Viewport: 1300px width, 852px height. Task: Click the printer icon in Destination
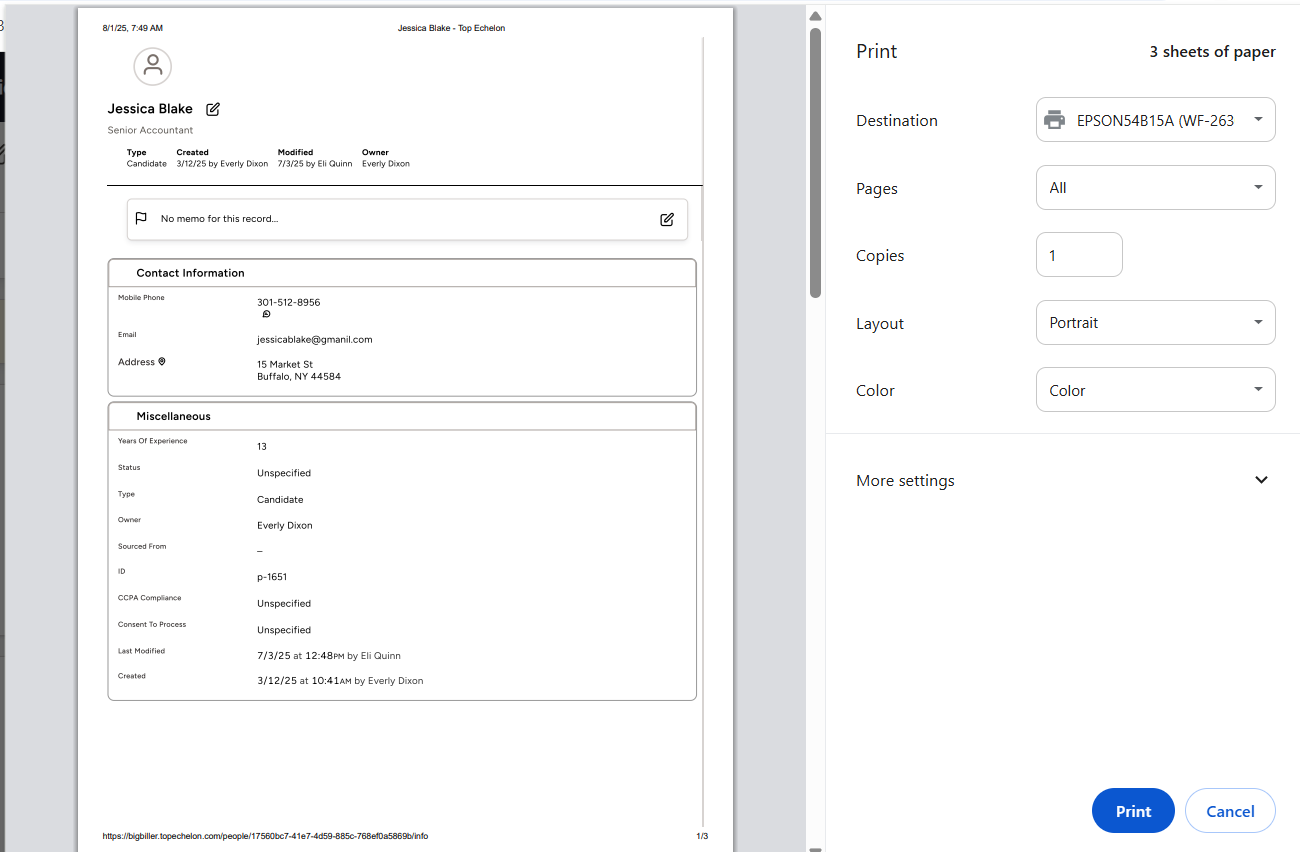point(1054,120)
